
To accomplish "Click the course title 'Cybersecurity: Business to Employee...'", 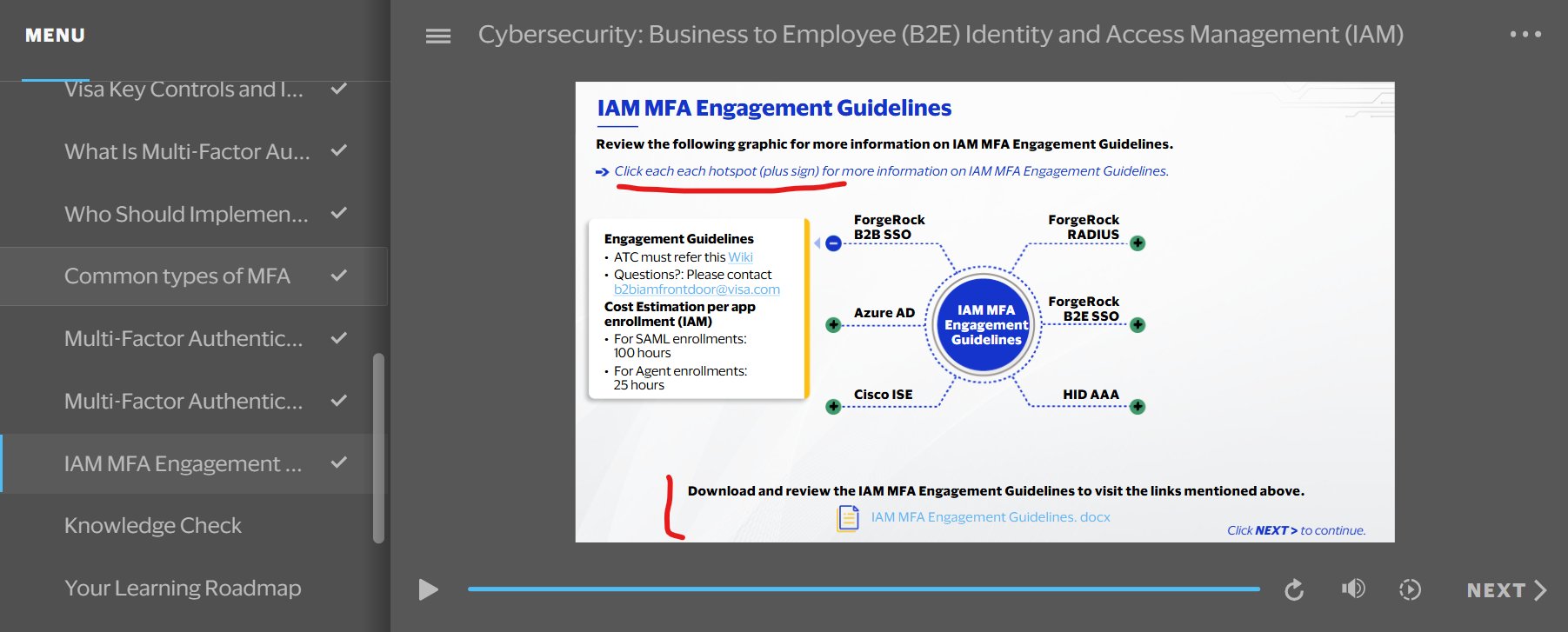I will tap(941, 35).
